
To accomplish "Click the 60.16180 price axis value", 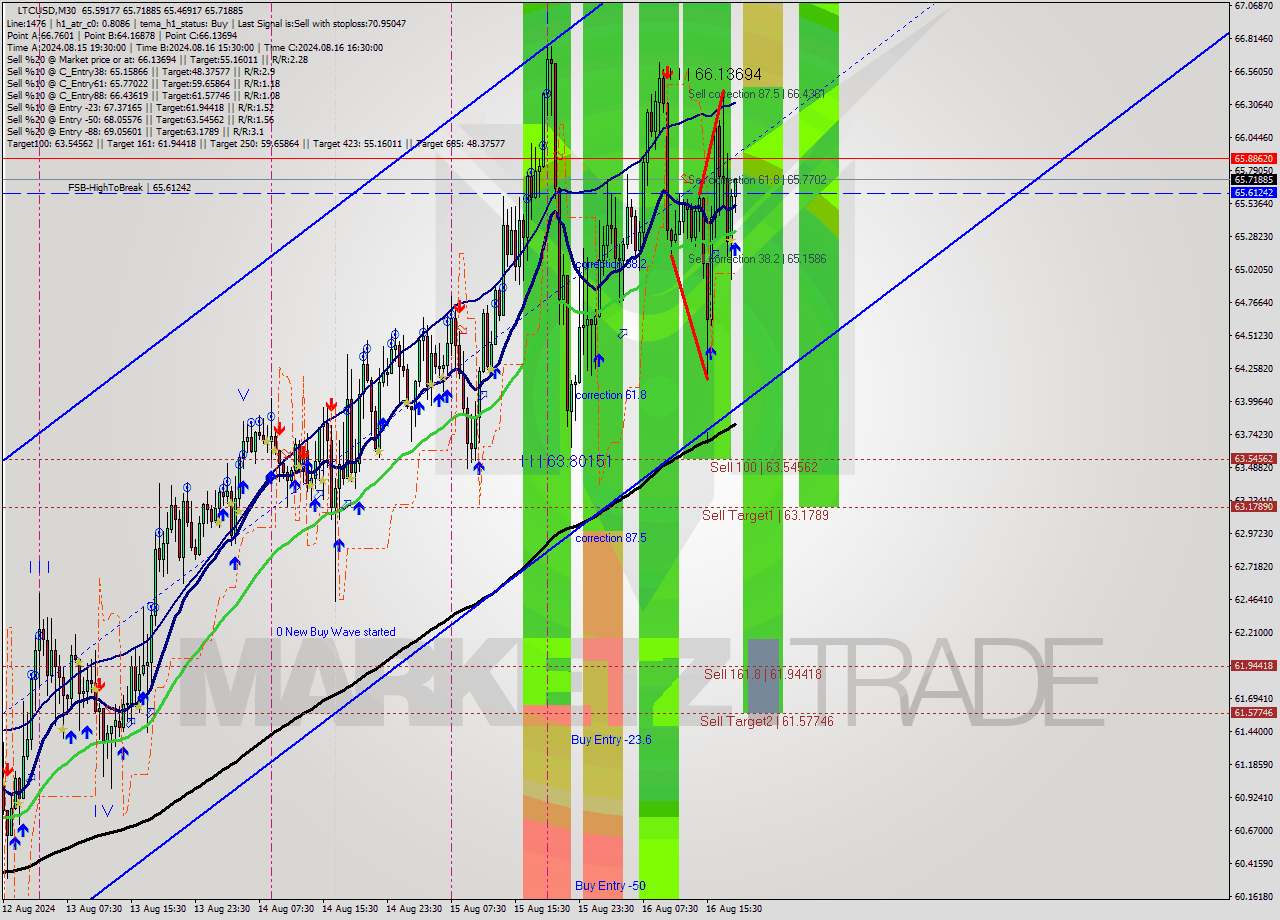I will (1254, 897).
